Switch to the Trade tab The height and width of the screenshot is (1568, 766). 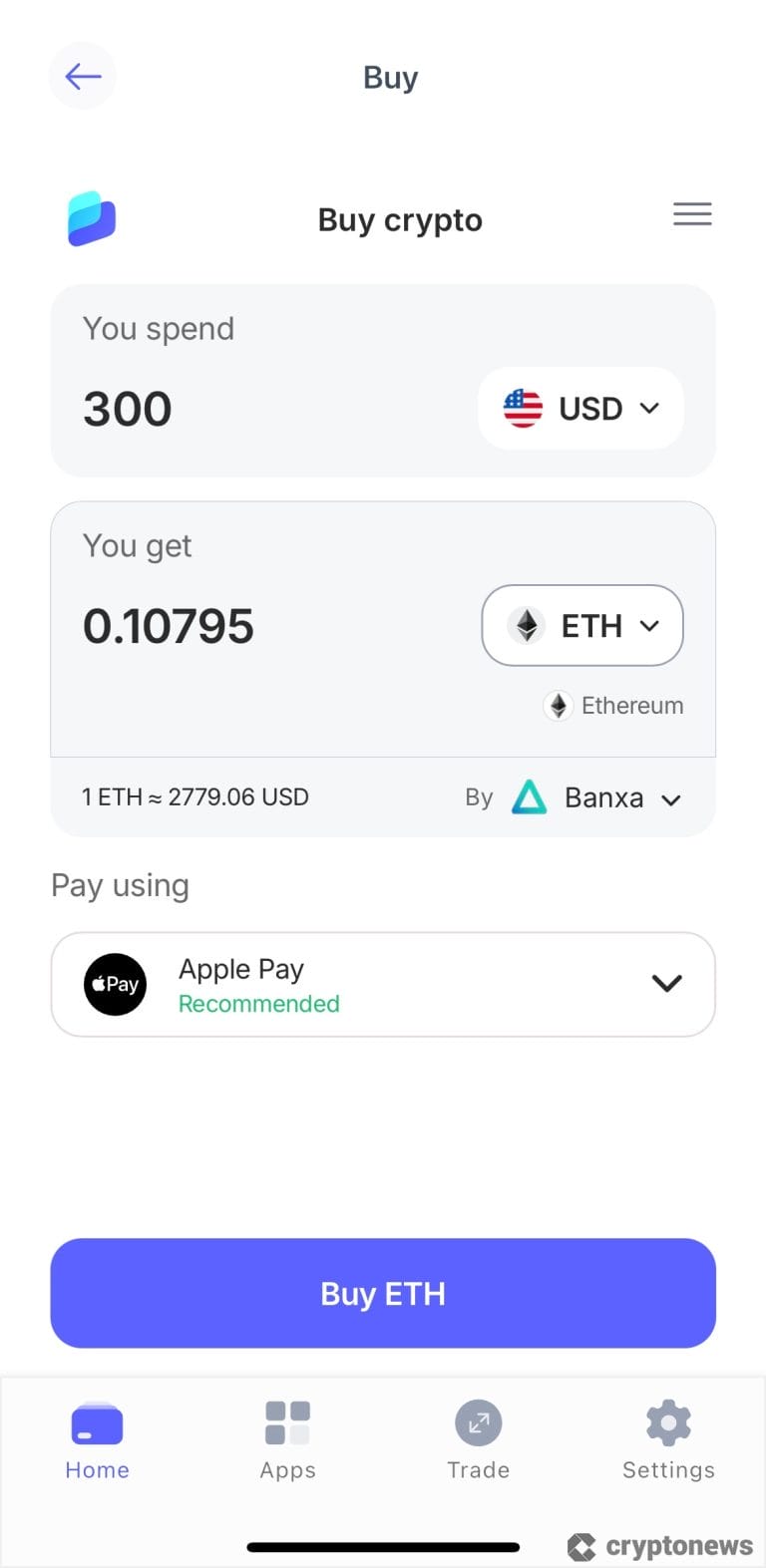click(478, 1439)
